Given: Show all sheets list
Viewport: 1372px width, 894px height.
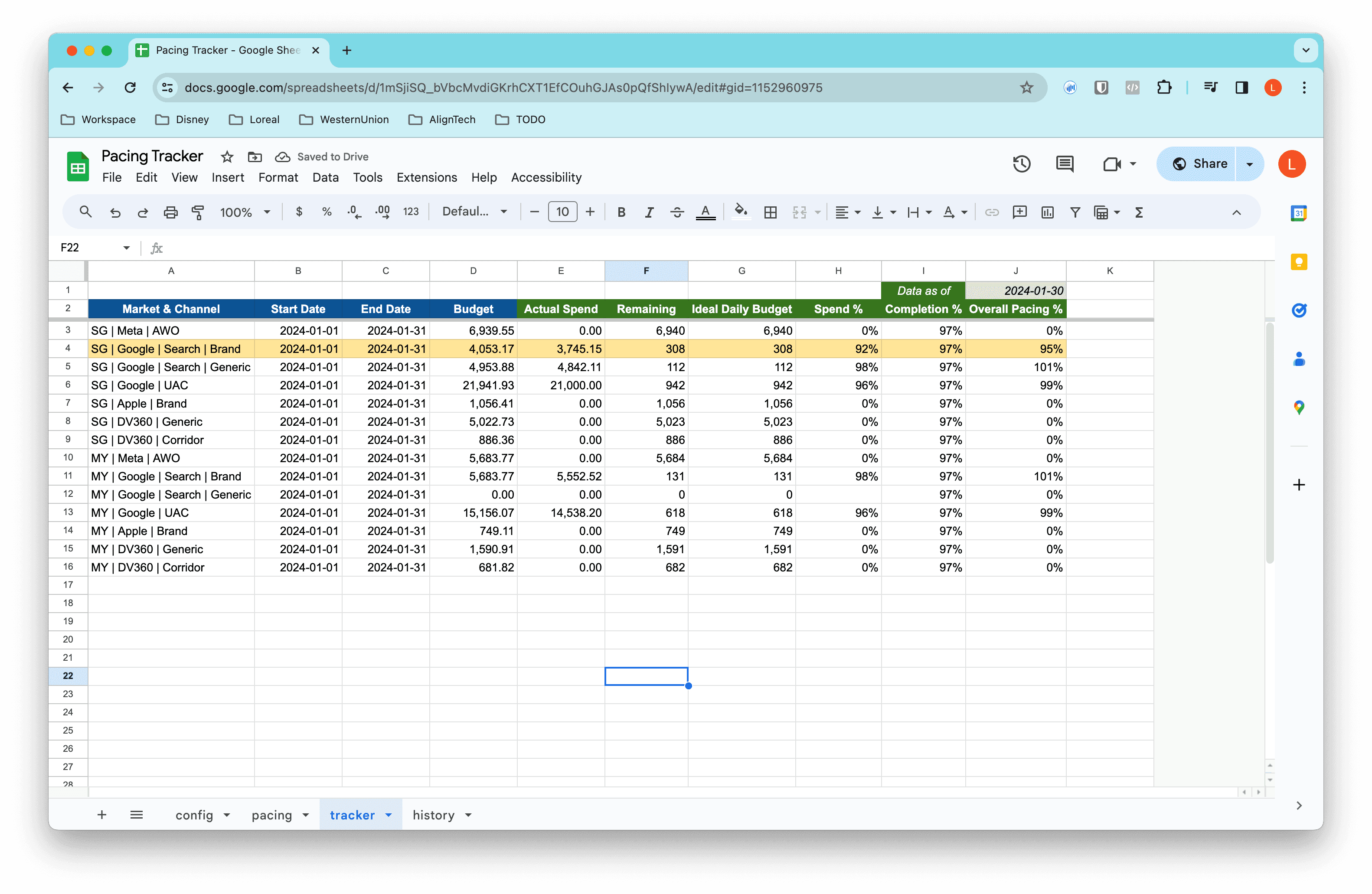Looking at the screenshot, I should click(x=137, y=815).
